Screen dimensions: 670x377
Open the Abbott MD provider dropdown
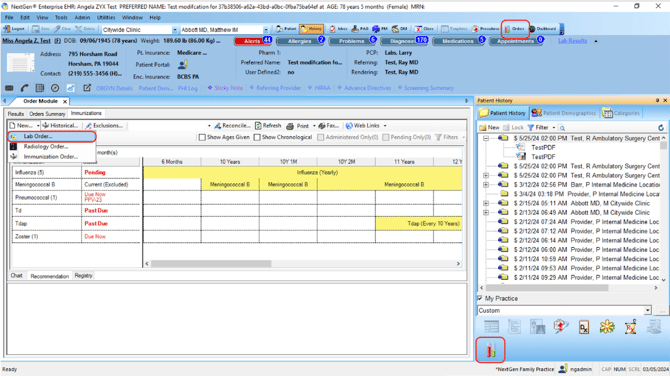click(266, 30)
